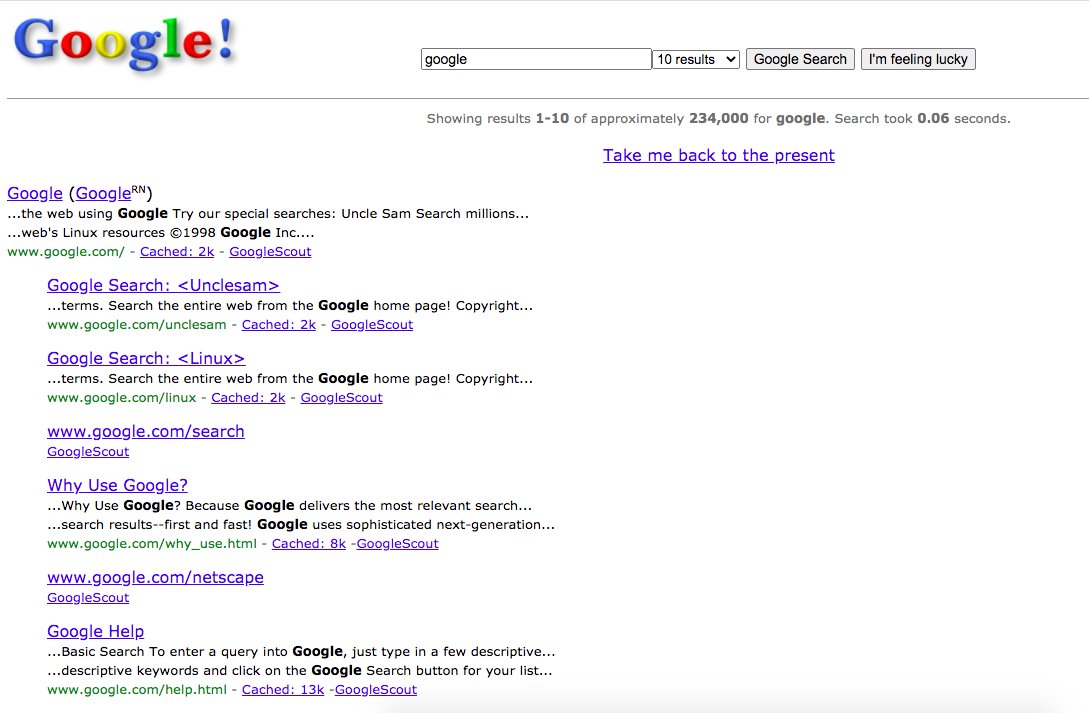Click GoogleScout on www.google.com/unclesam line
Screen dimensions: 1089x713
click(x=372, y=324)
